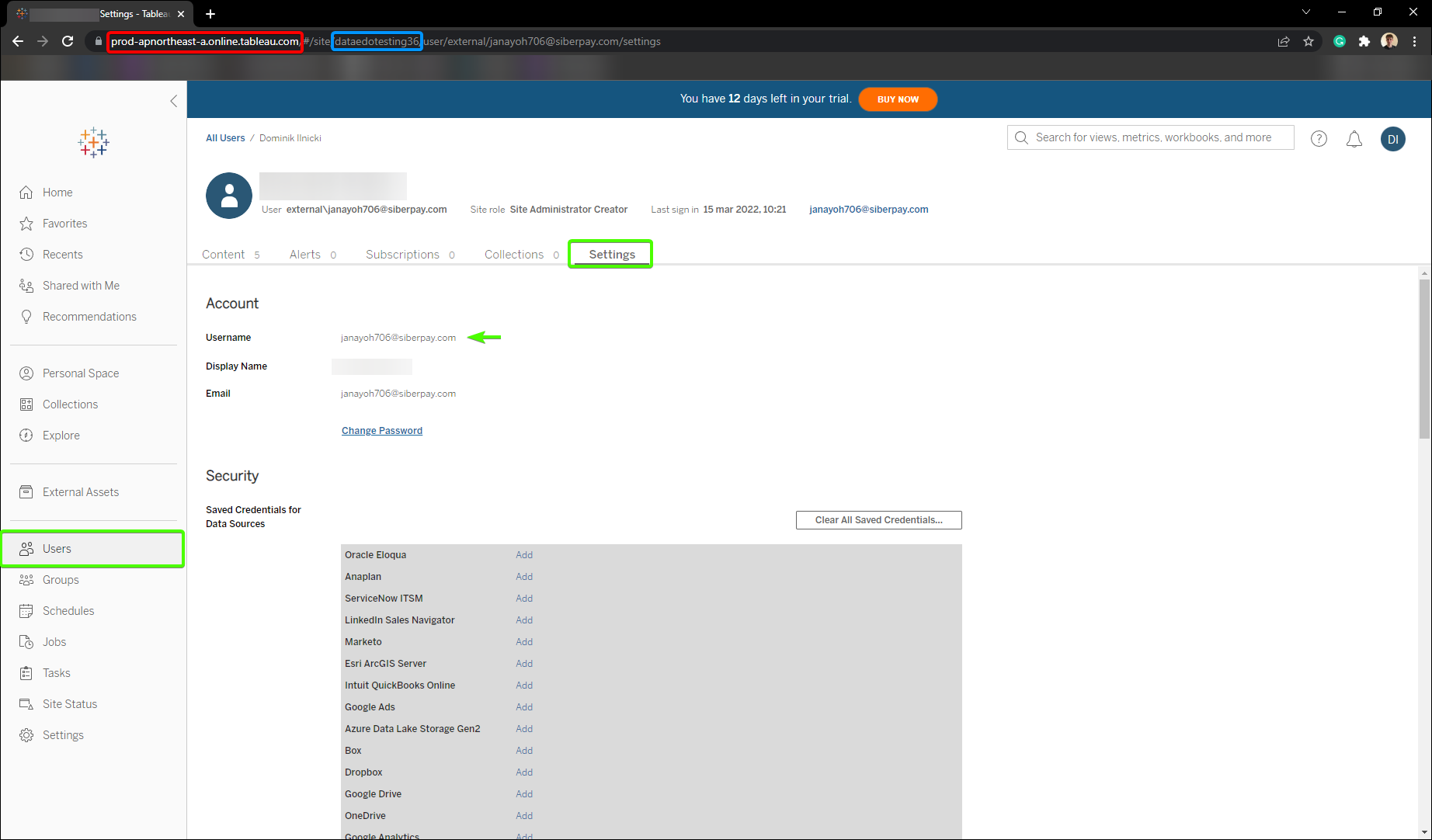The width and height of the screenshot is (1432, 840).
Task: Open browser extensions puzzle icon
Action: 1364,41
